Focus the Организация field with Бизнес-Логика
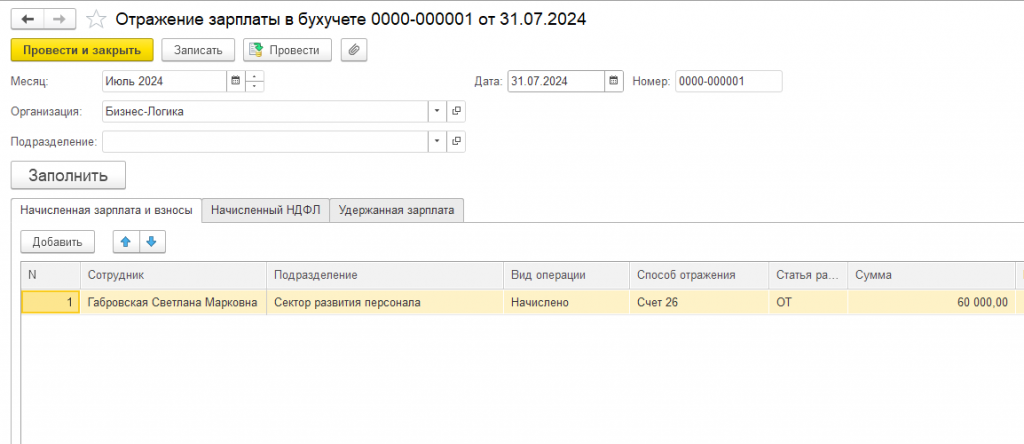This screenshot has height=444, width=1024. coord(265,112)
